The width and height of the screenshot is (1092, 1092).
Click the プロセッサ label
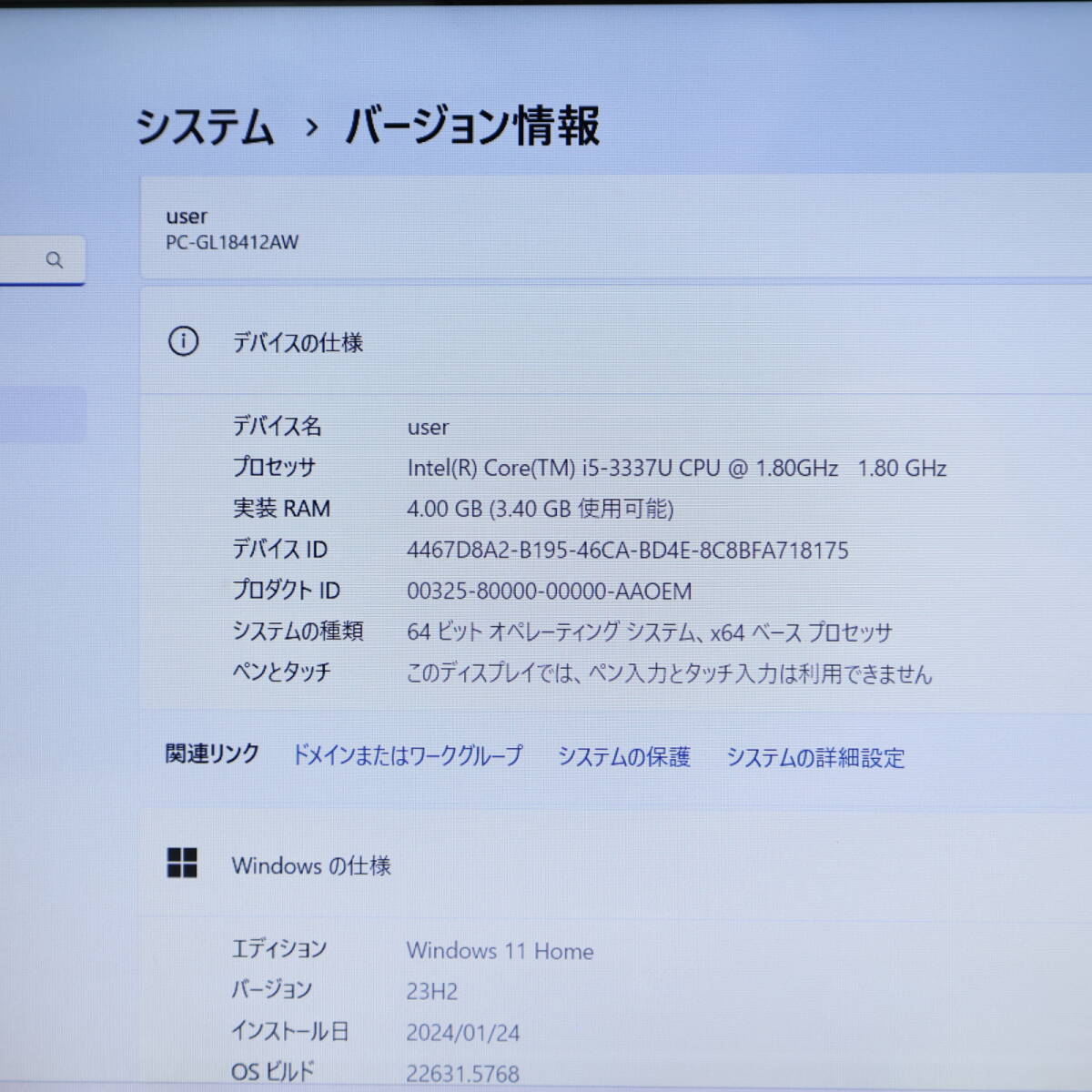coord(274,467)
